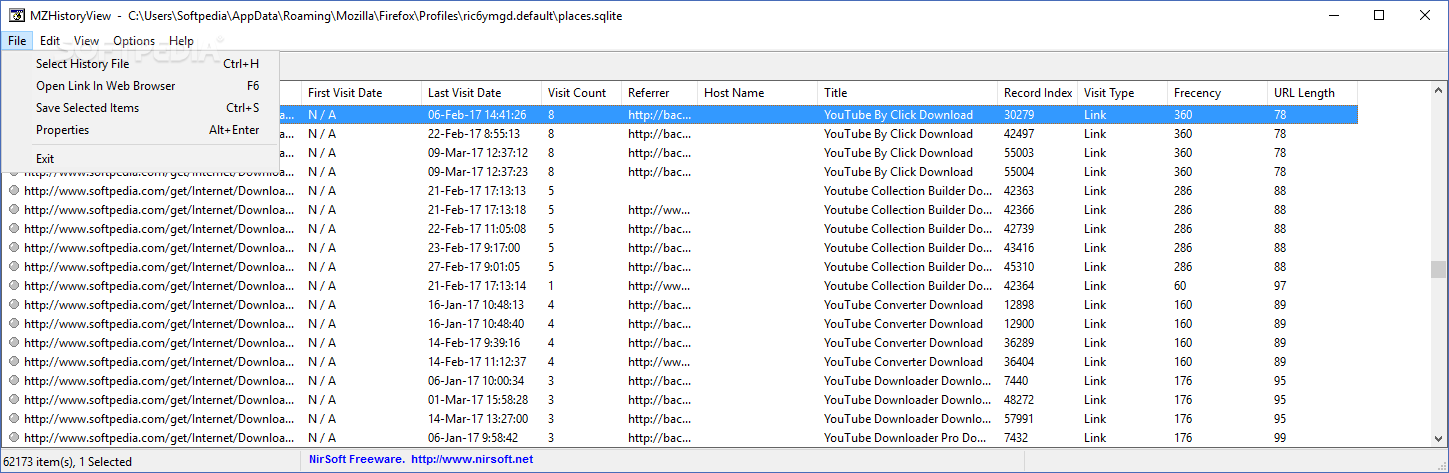Click the gray bullet icon of row with record index 7440
This screenshot has width=1449, height=473.
click(x=14, y=381)
